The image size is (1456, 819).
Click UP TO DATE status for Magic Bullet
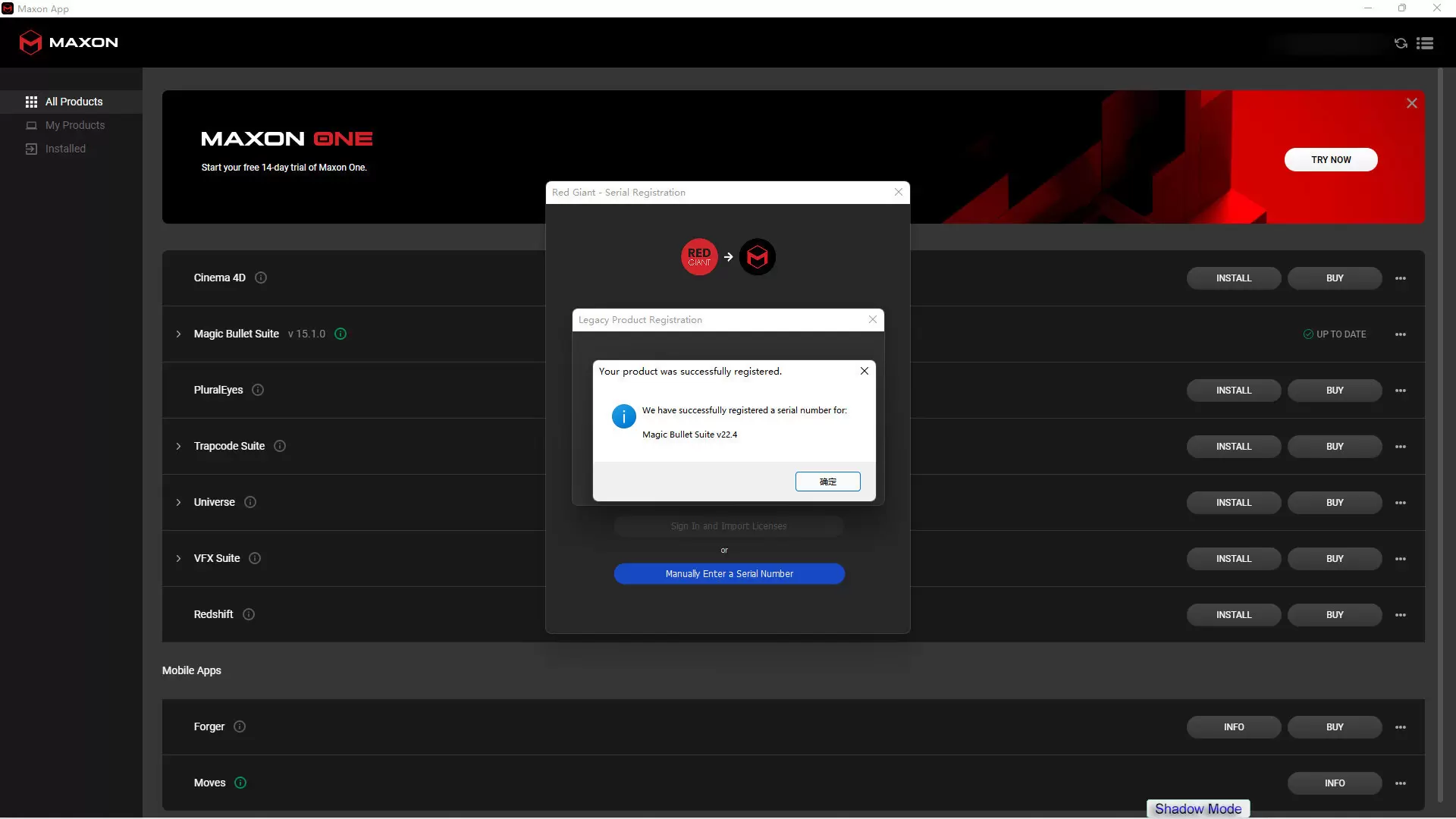1335,334
